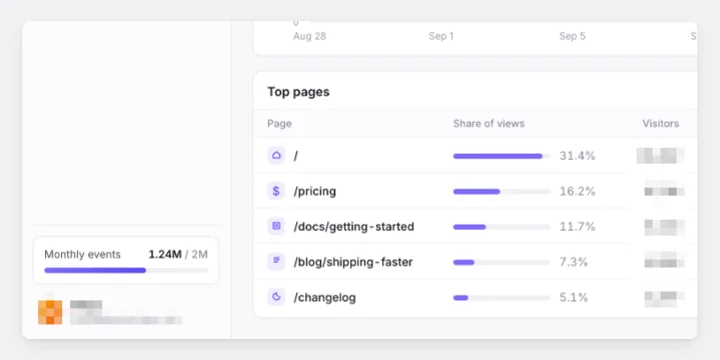Open the /docs/getting-started page link

(x=354, y=226)
